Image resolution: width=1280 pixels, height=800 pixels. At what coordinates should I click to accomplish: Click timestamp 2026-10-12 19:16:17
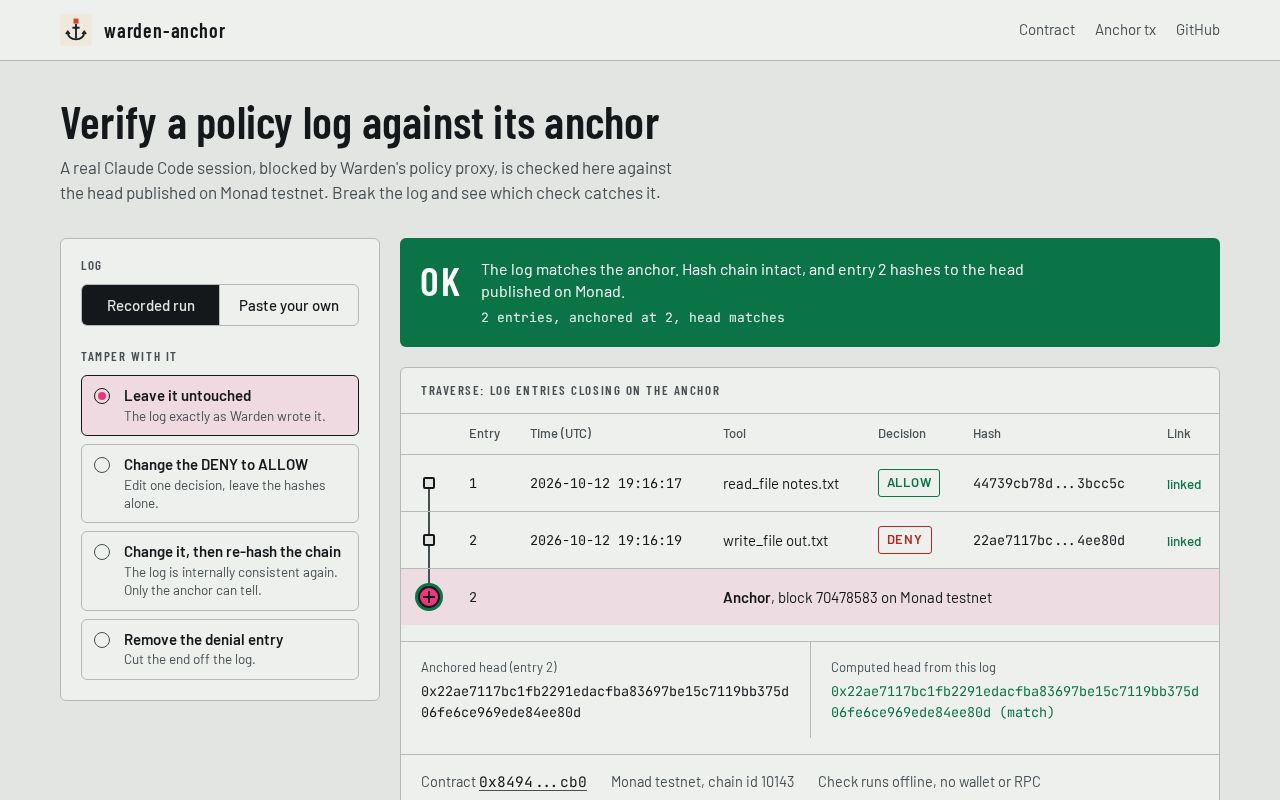(606, 483)
